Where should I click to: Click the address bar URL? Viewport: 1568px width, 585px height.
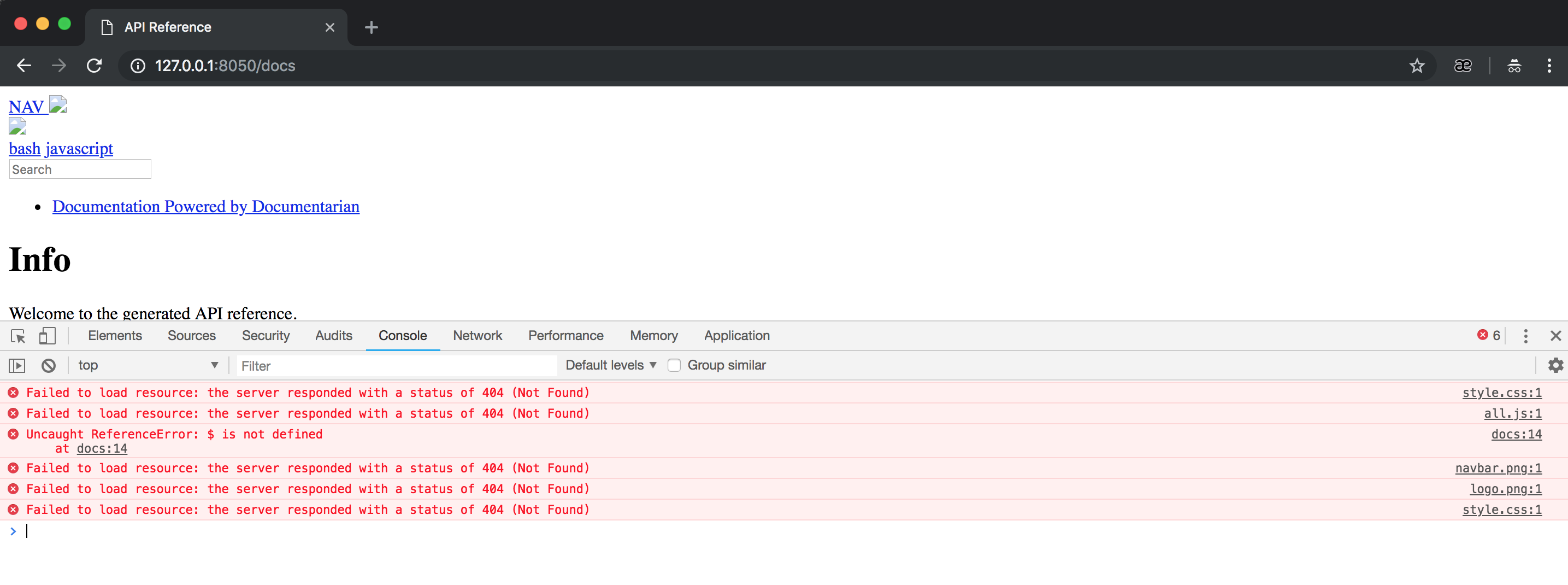click(x=225, y=66)
